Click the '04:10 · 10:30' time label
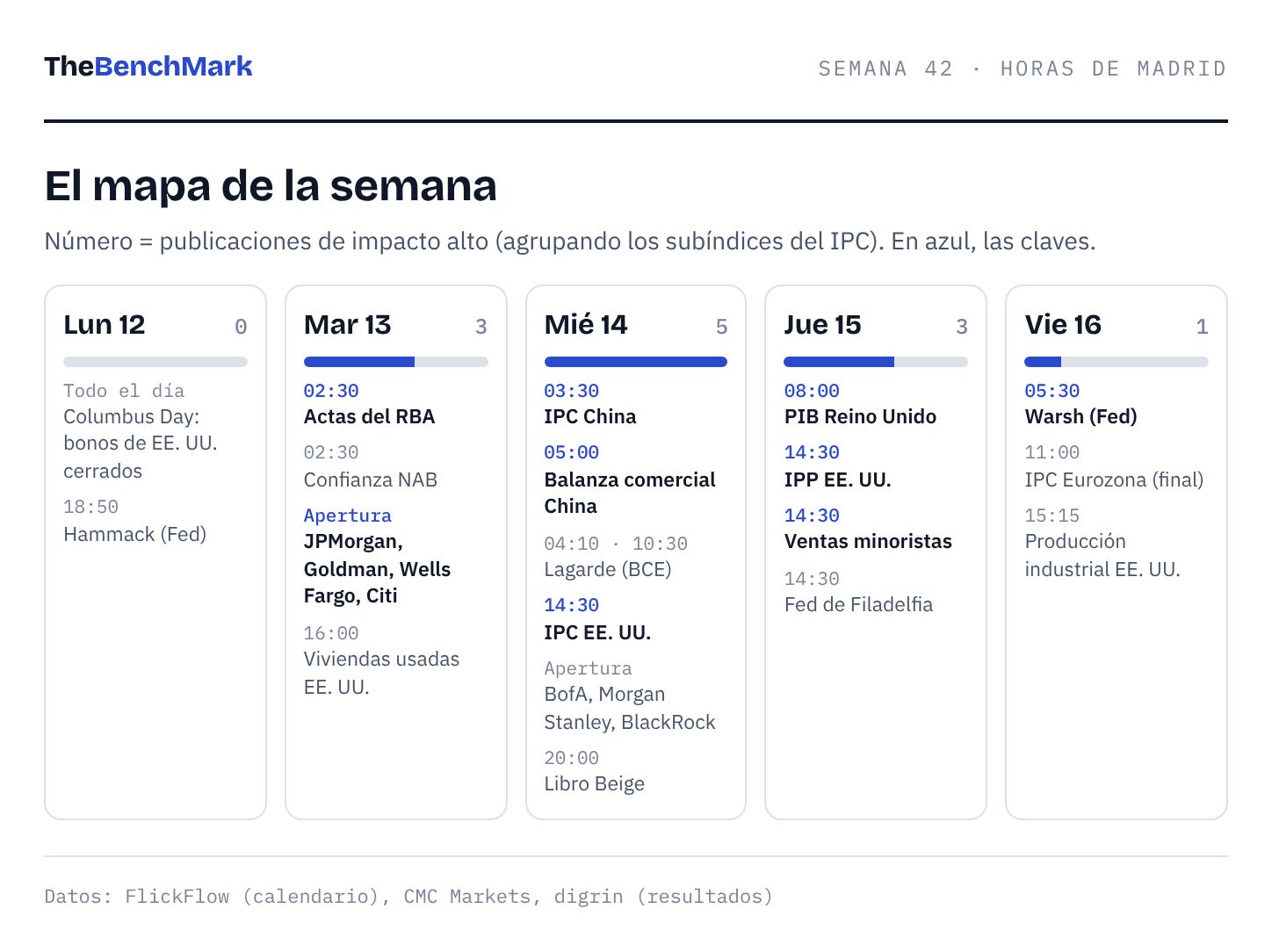1272x952 pixels. click(x=616, y=544)
